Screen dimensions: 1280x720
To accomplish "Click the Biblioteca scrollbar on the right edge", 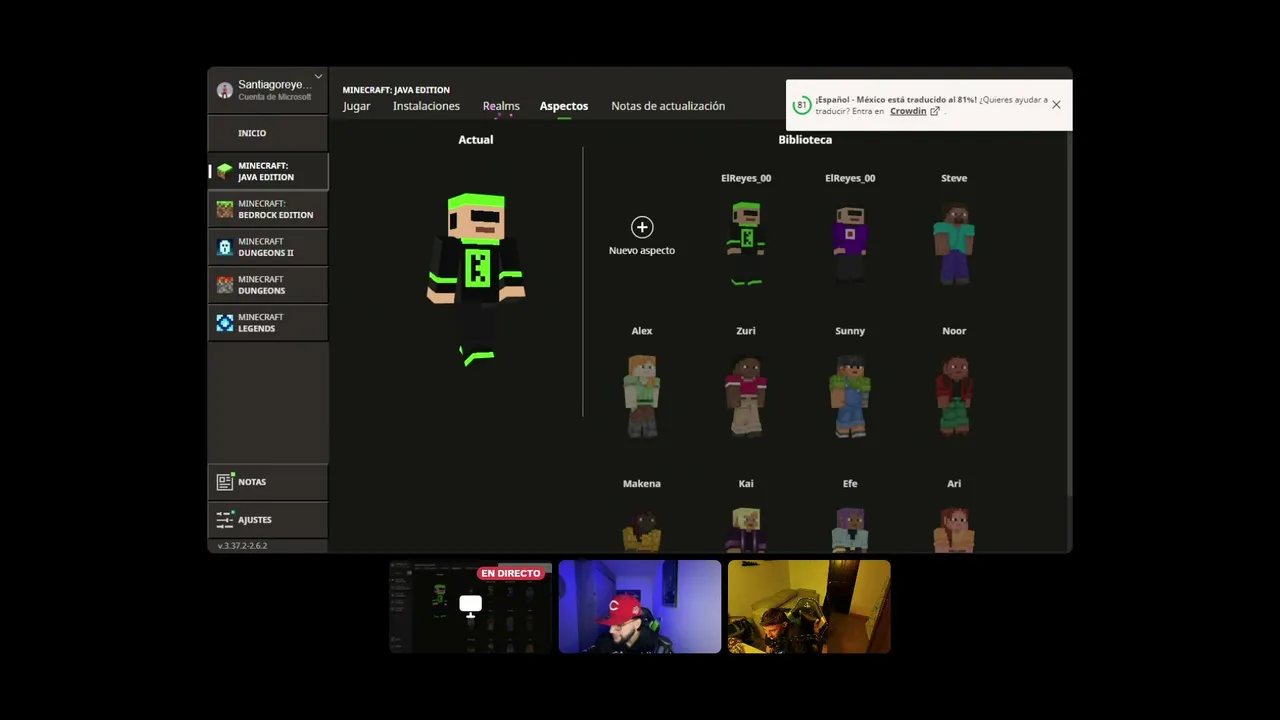I will (x=1069, y=312).
